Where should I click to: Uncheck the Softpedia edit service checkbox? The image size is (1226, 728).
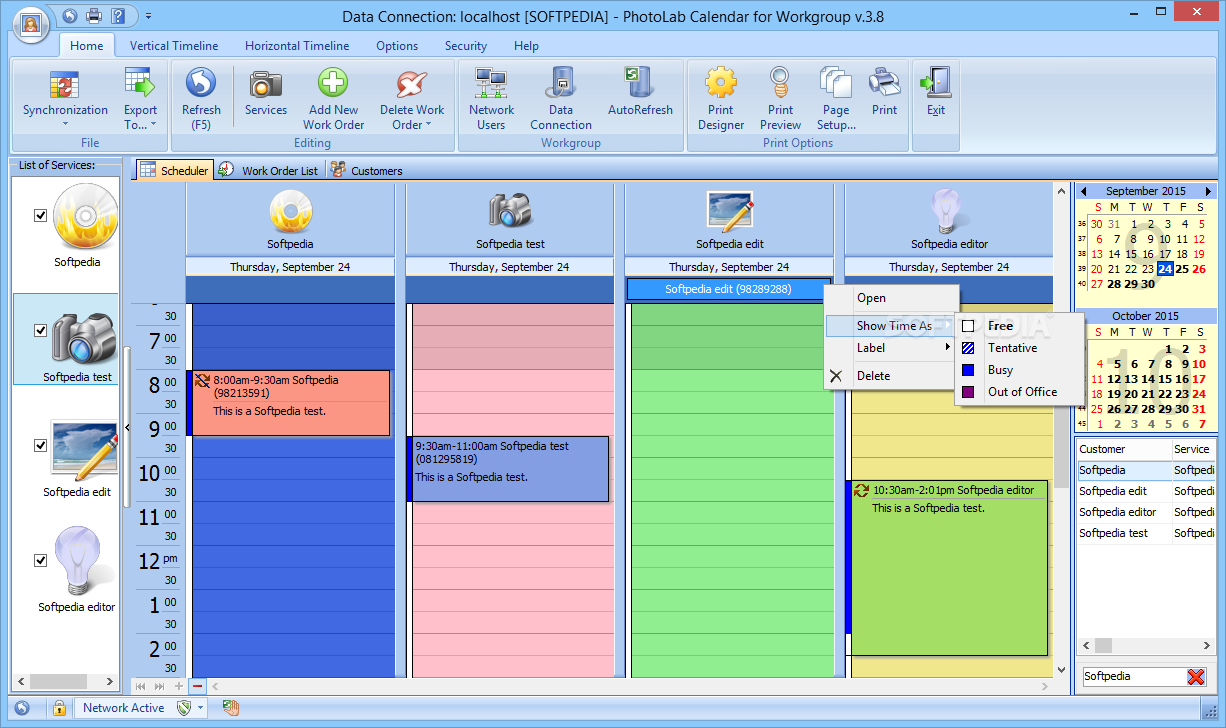click(x=41, y=445)
